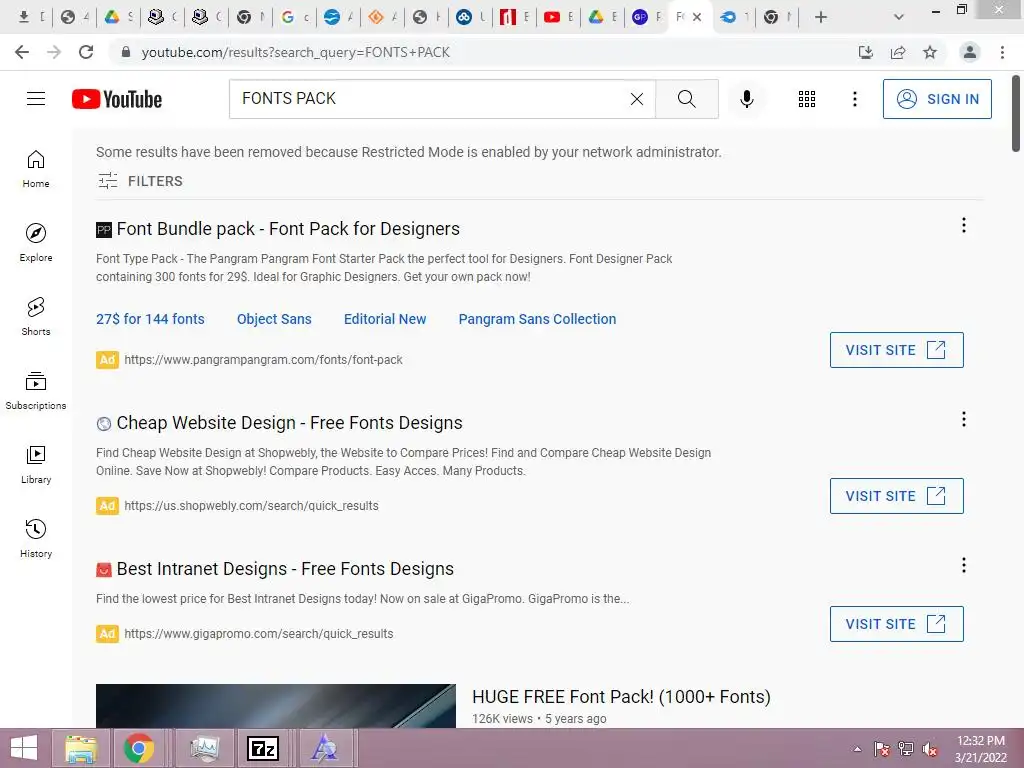Go forward in browser
Viewport: 1024px width, 768px height.
(54, 52)
